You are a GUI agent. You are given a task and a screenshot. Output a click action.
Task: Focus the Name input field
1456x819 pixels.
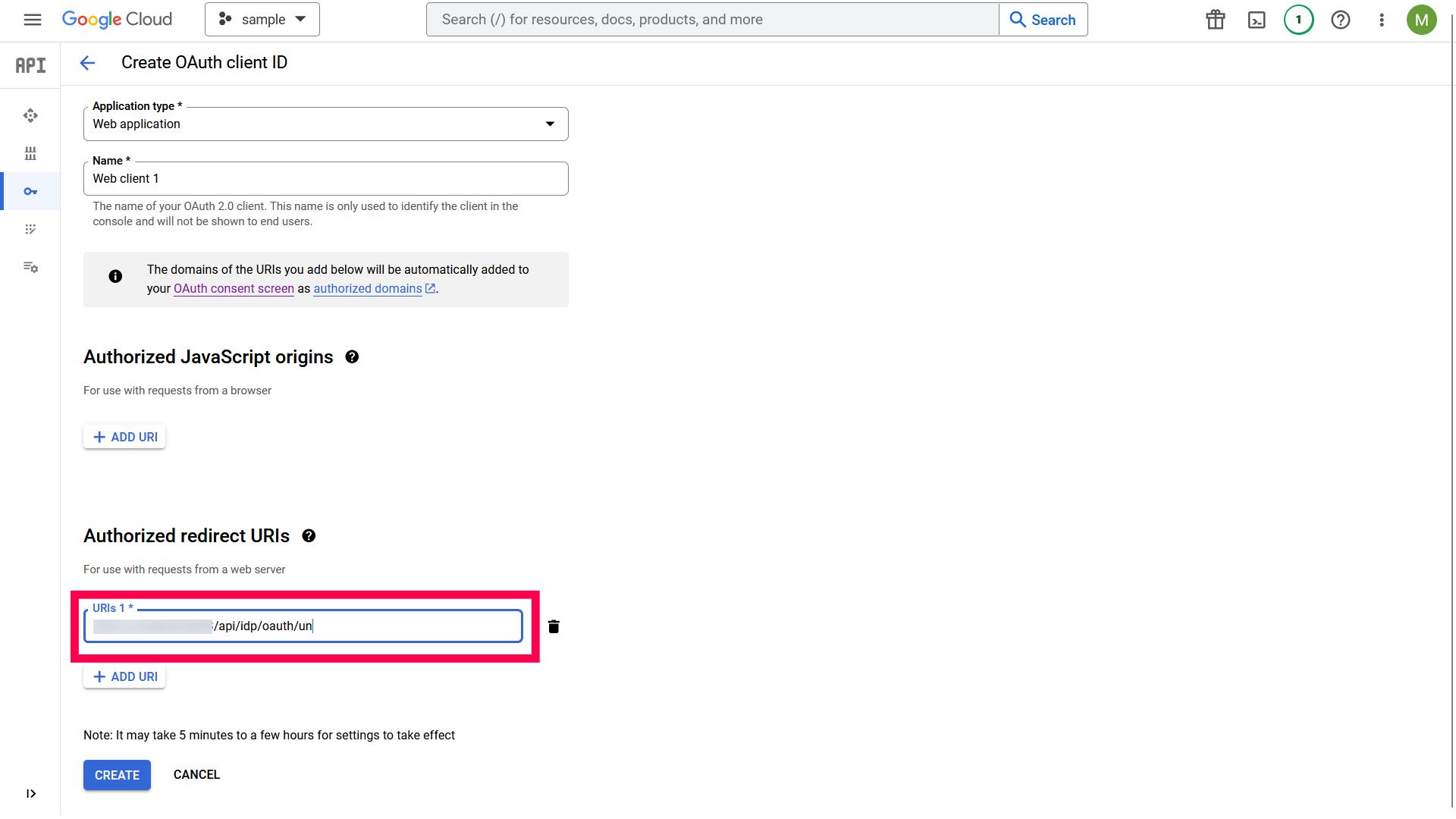pos(325,179)
